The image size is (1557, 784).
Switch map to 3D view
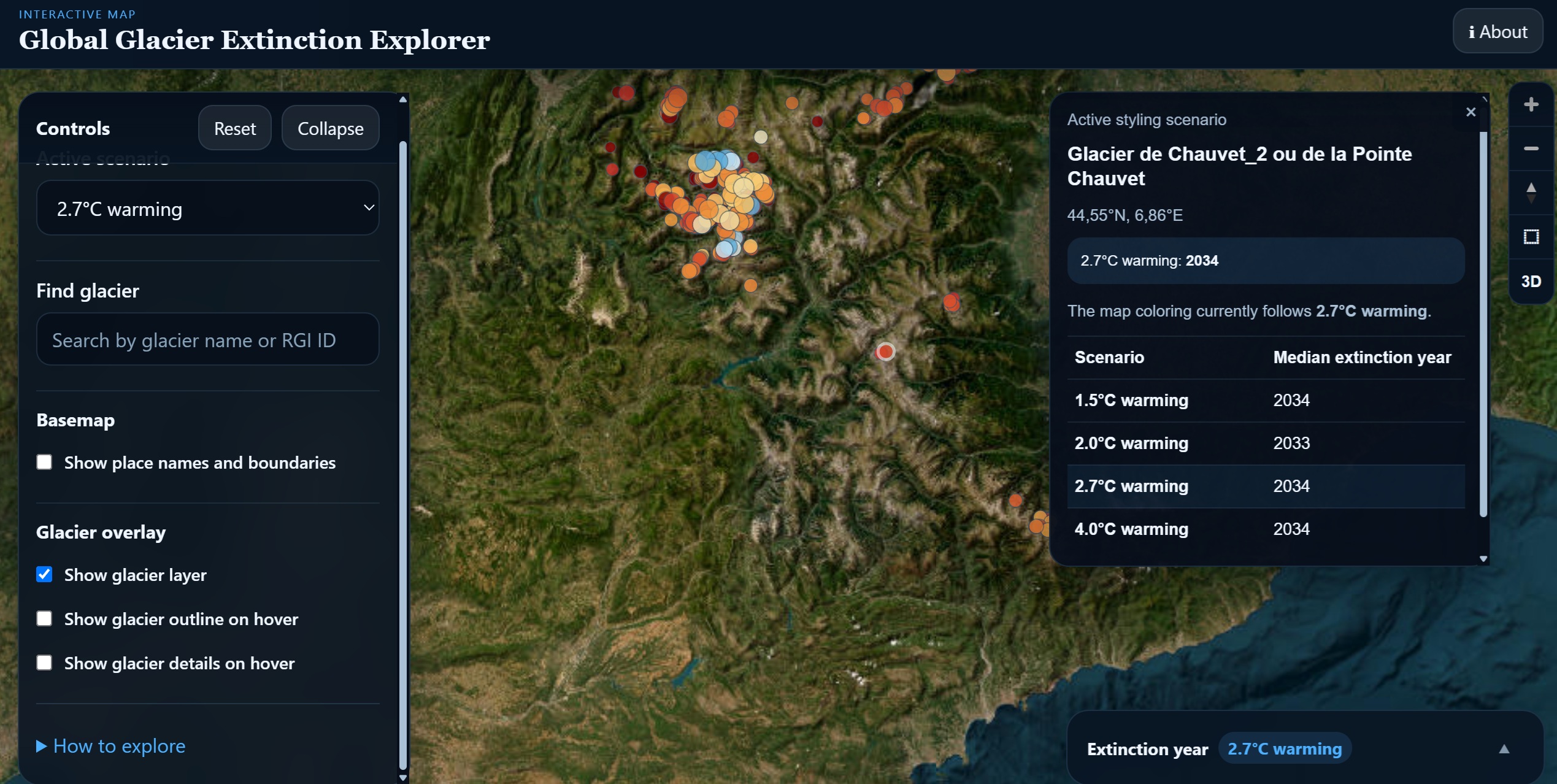point(1531,281)
